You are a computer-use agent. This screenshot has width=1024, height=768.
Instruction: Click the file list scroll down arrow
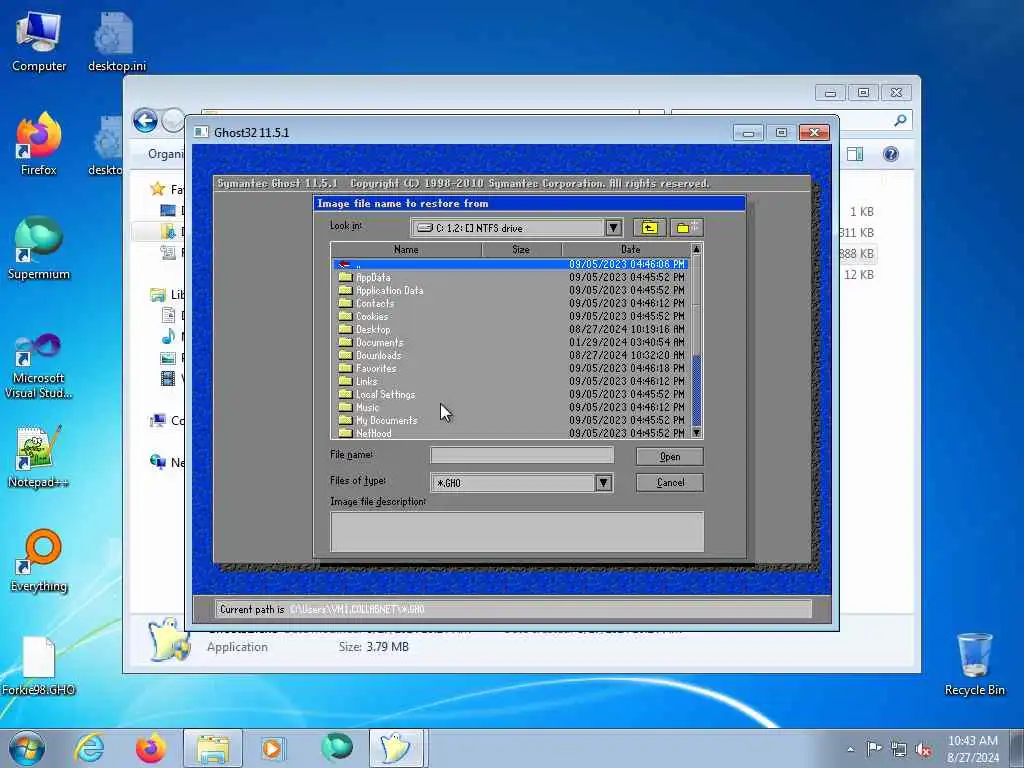pyautogui.click(x=696, y=432)
